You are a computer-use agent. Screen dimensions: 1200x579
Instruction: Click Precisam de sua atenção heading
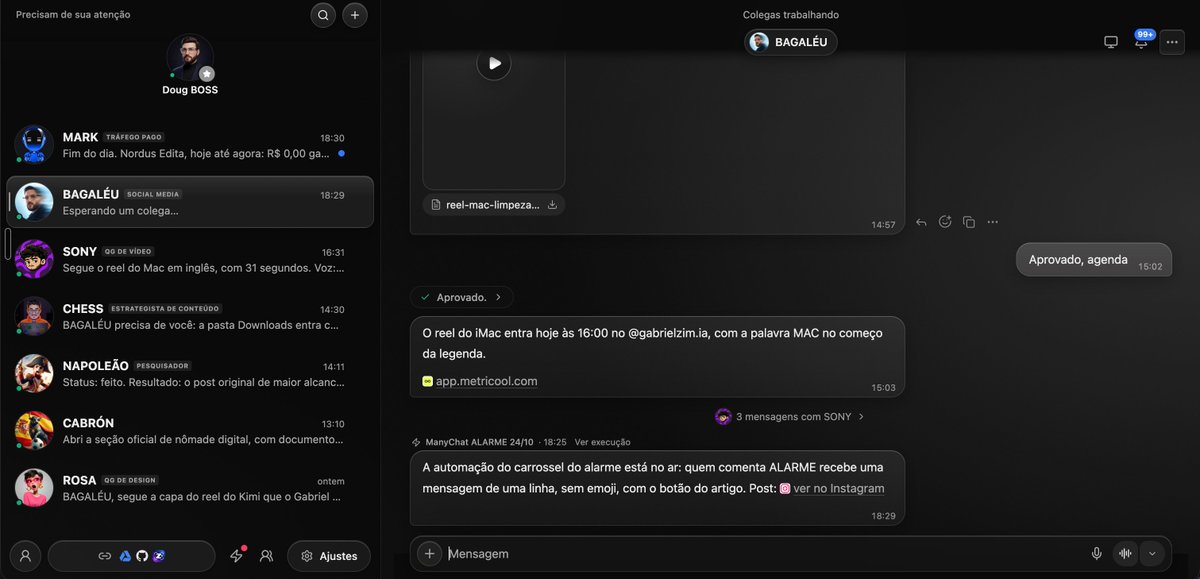pyautogui.click(x=73, y=15)
